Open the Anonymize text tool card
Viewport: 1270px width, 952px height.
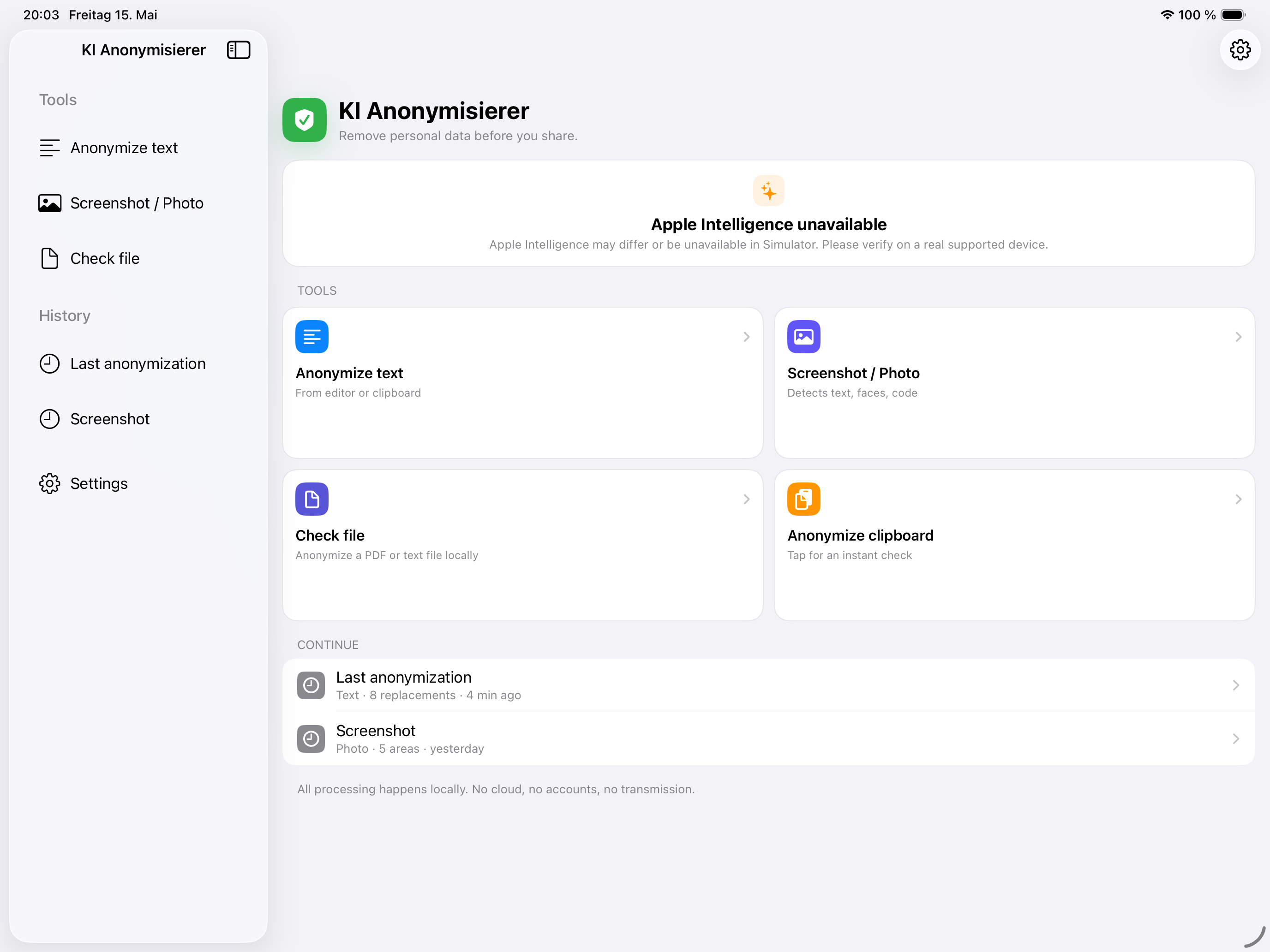pos(522,383)
